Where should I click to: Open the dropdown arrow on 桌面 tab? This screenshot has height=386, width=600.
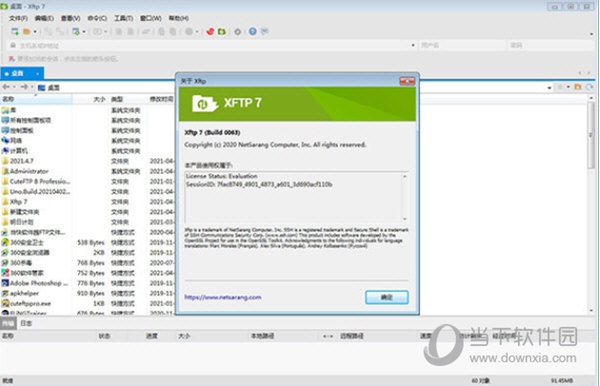coord(38,73)
